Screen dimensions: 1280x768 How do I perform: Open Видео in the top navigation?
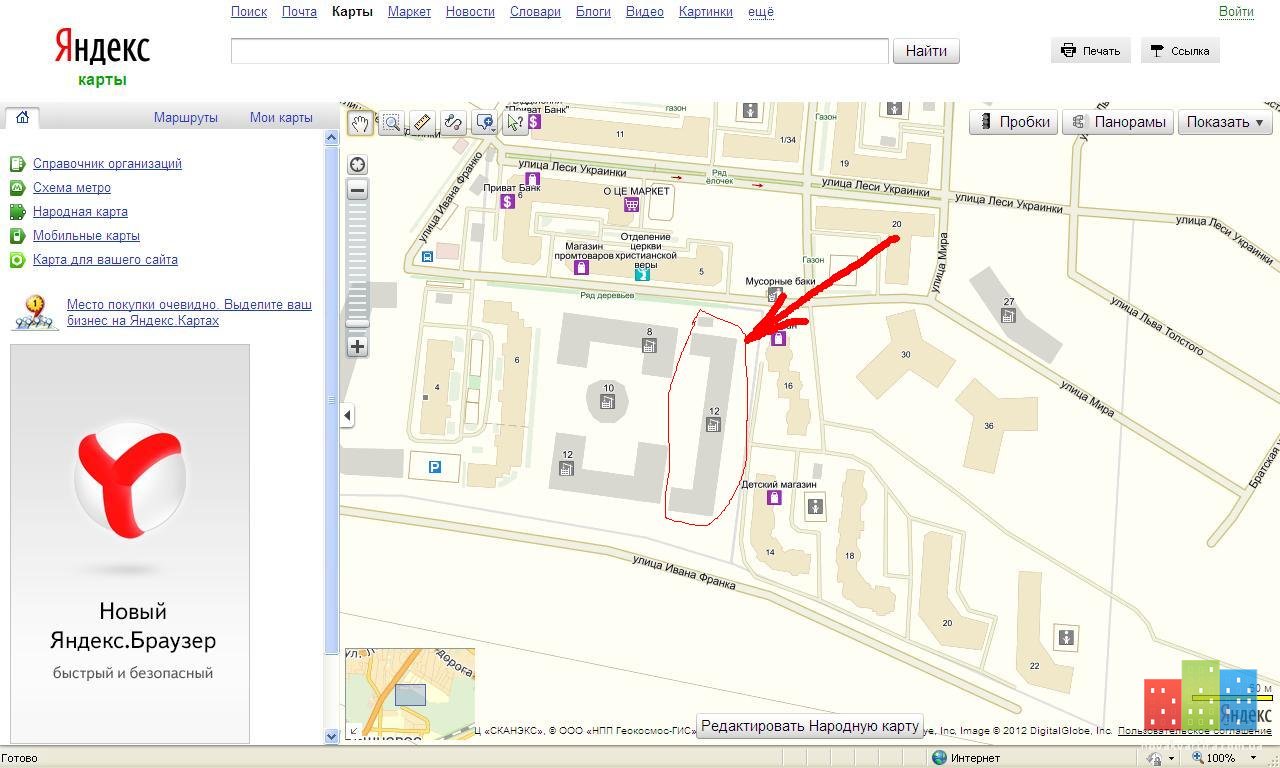(645, 12)
